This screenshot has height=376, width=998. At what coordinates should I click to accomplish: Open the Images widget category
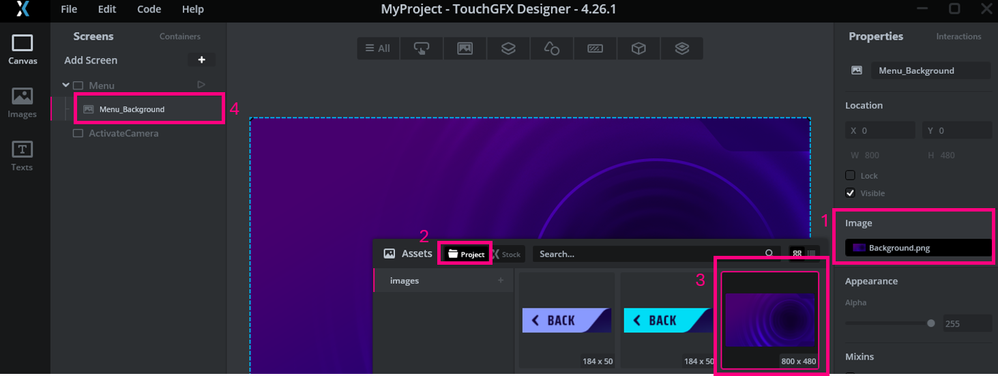pos(465,48)
